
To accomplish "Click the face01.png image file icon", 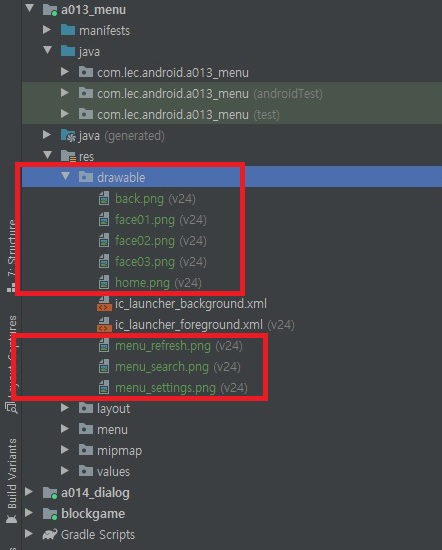I will (104, 219).
